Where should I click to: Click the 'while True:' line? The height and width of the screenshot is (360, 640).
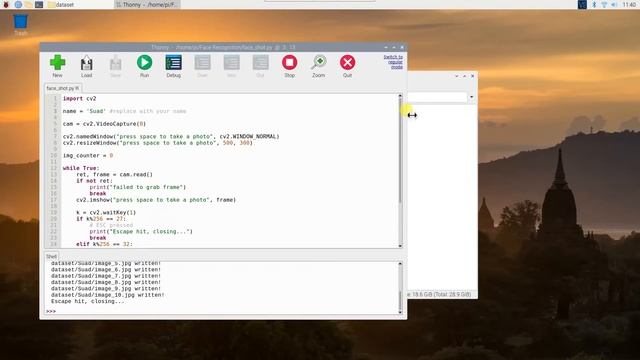pyautogui.click(x=81, y=168)
